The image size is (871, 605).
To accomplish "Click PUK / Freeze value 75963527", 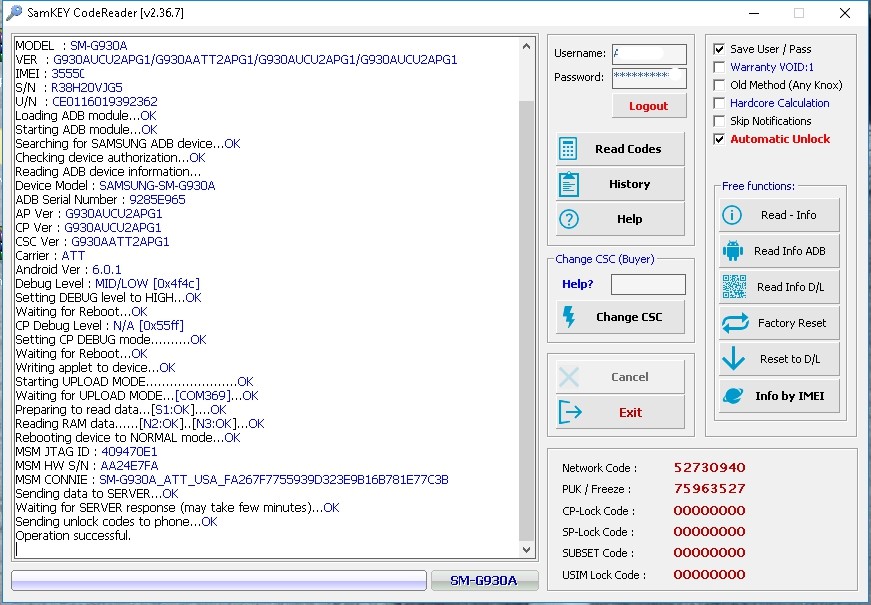I will coord(709,488).
